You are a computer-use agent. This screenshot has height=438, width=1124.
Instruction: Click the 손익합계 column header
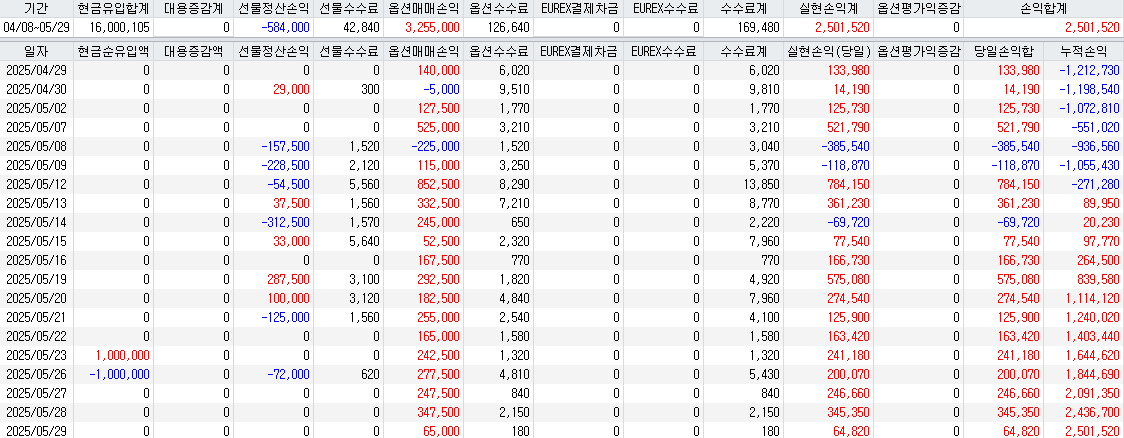tap(1042, 9)
